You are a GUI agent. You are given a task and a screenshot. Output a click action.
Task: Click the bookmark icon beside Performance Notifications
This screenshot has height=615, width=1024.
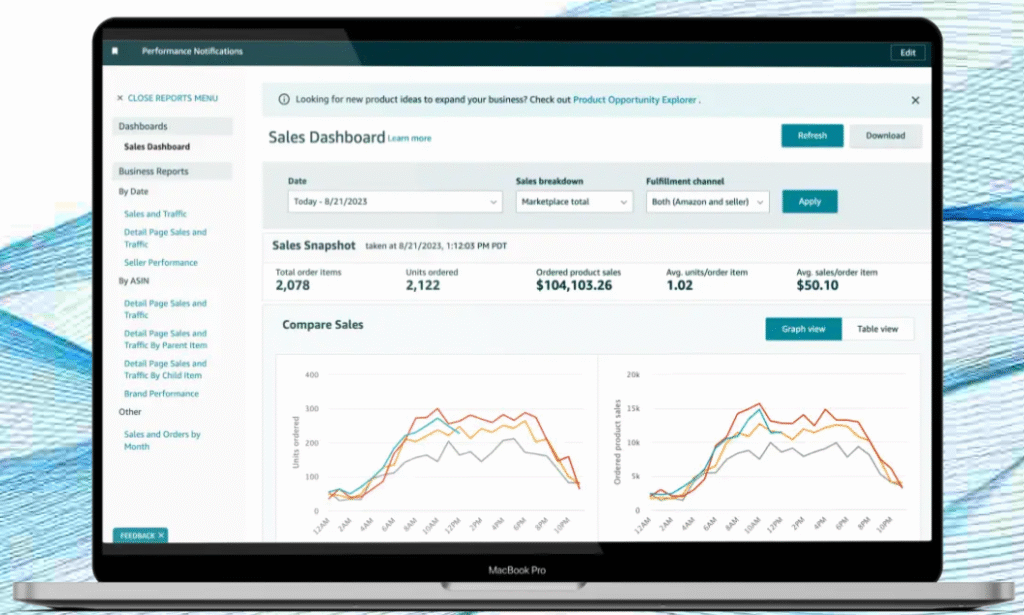[x=115, y=51]
